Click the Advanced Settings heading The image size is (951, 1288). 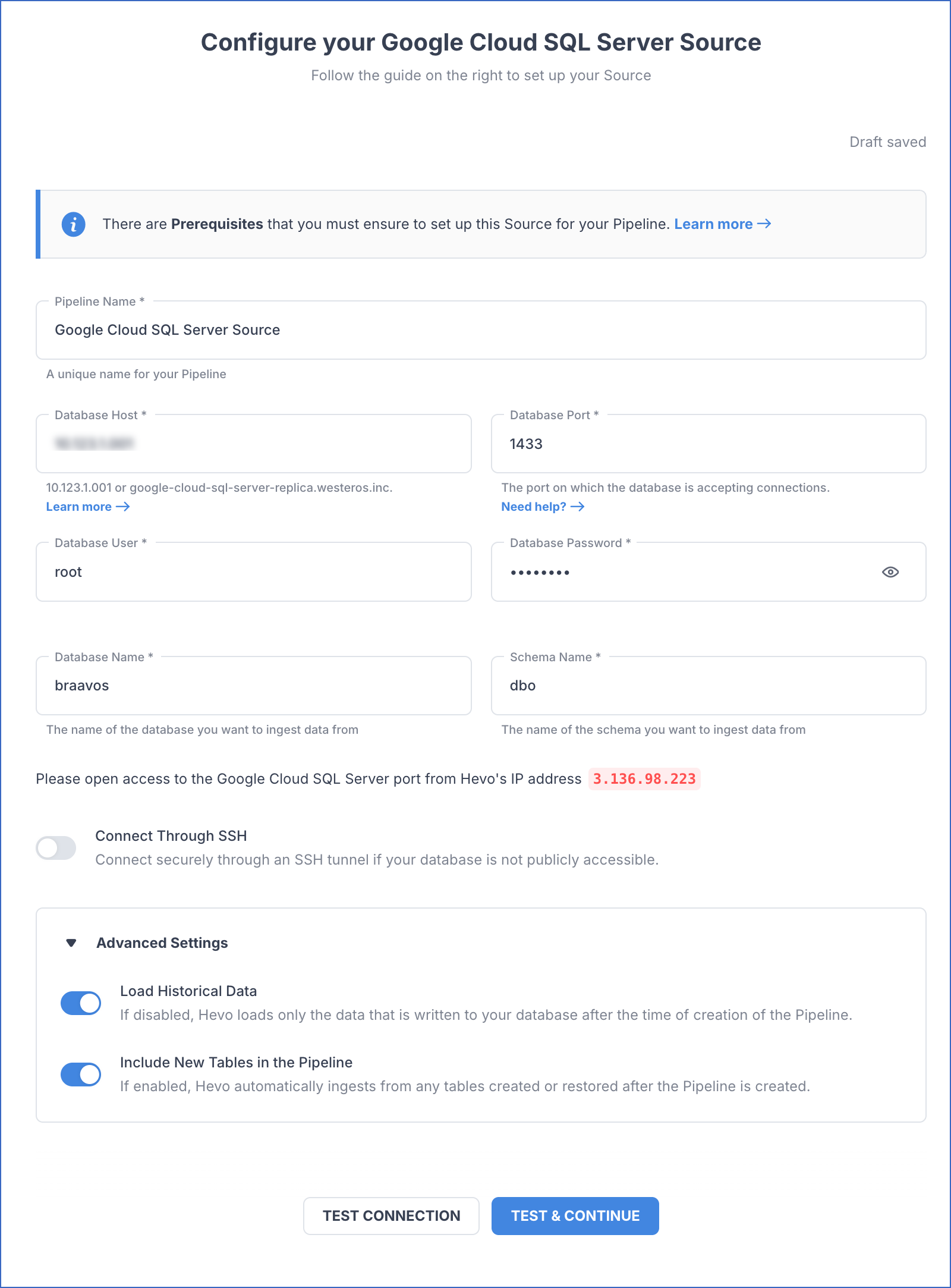pyautogui.click(x=162, y=943)
